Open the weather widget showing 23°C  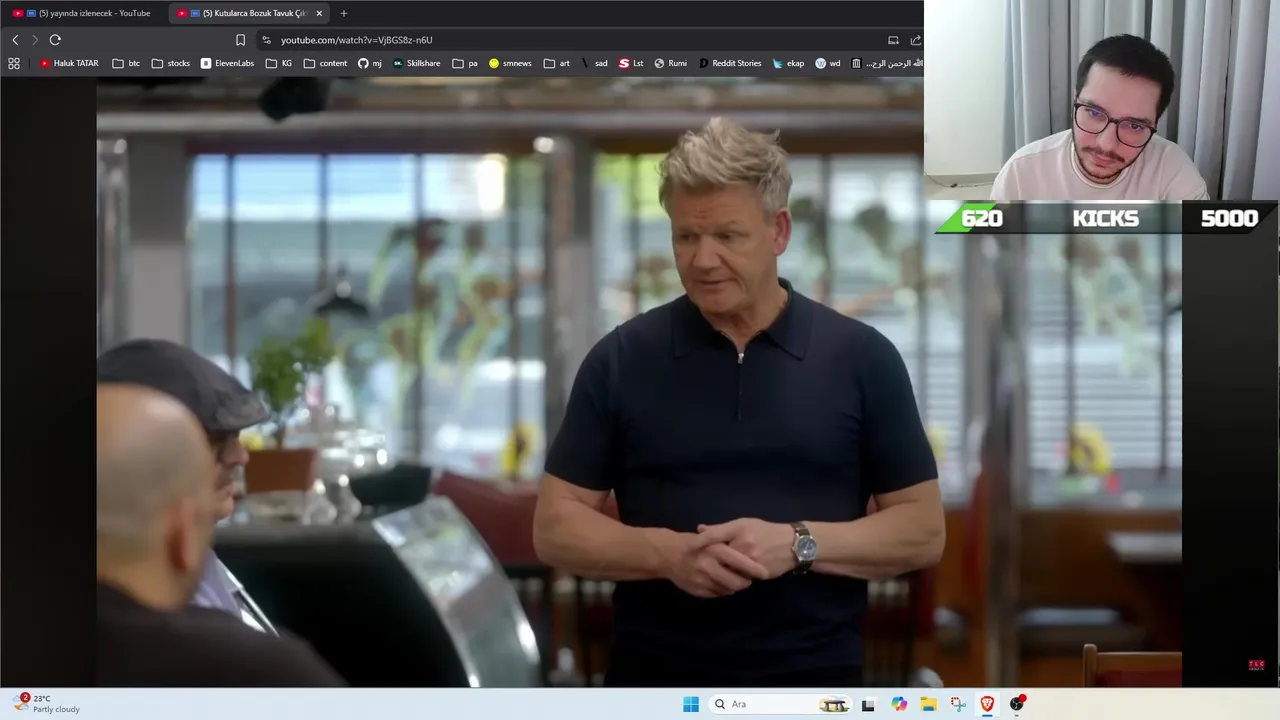48,704
